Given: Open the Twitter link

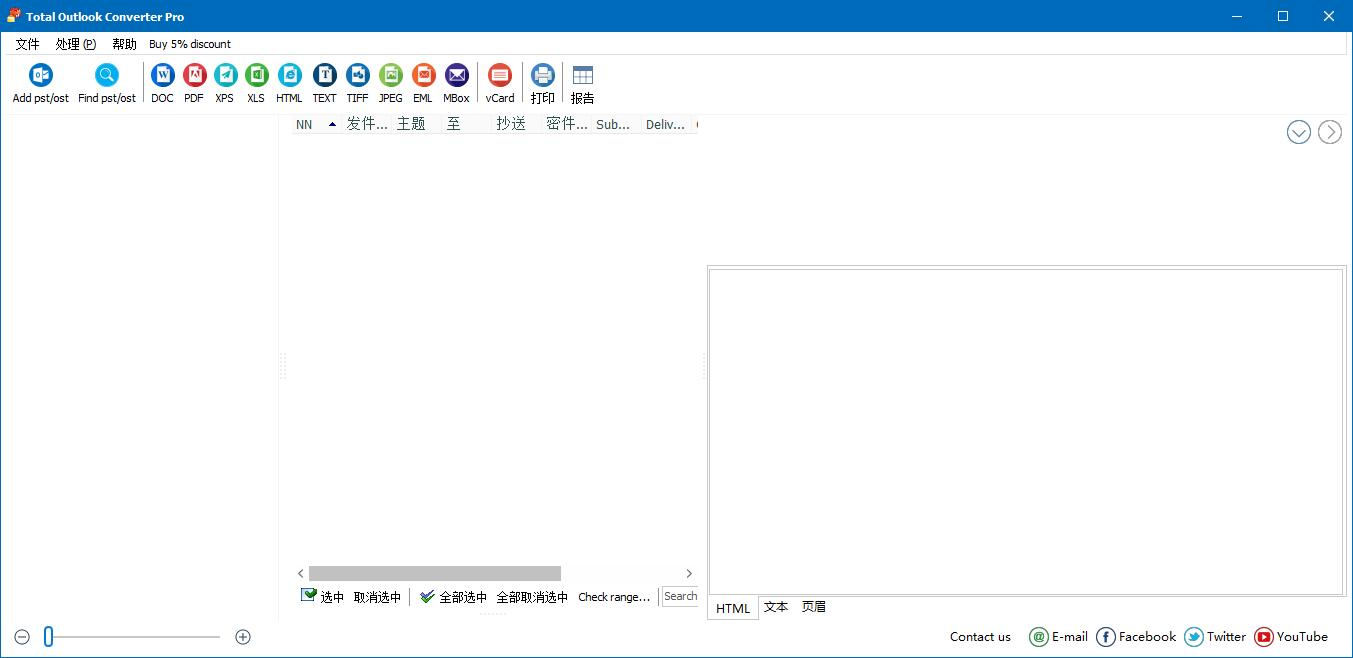Looking at the screenshot, I should point(1215,637).
